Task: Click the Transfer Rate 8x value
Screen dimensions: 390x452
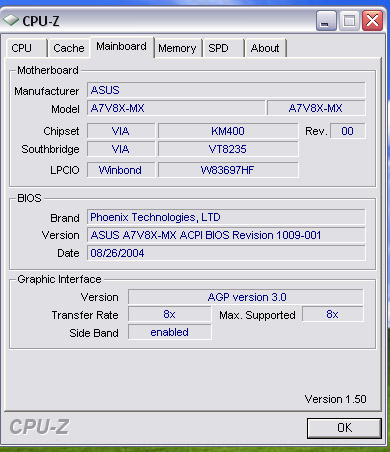Action: (x=169, y=314)
